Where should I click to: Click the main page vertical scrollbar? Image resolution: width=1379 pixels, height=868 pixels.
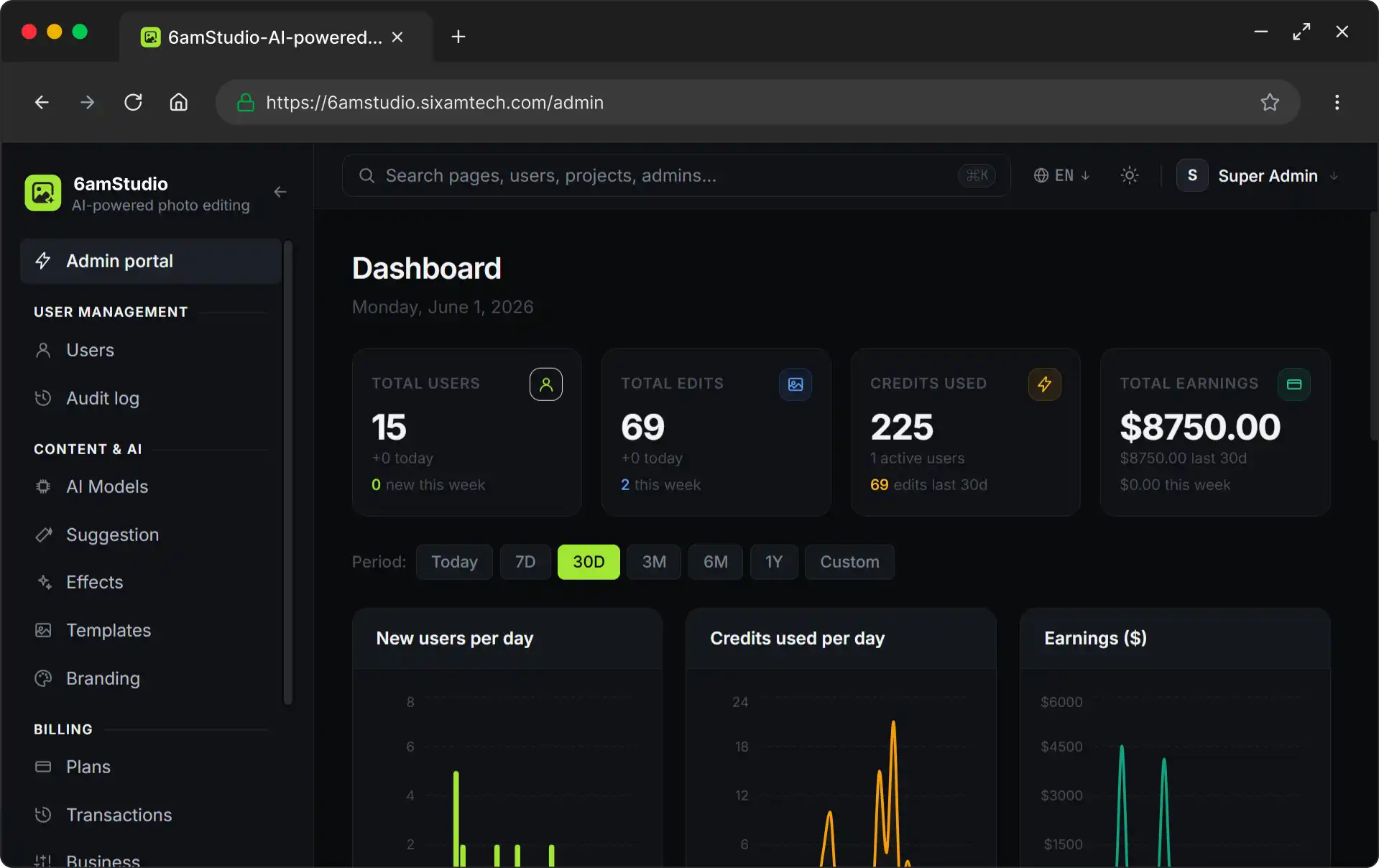(x=1373, y=327)
